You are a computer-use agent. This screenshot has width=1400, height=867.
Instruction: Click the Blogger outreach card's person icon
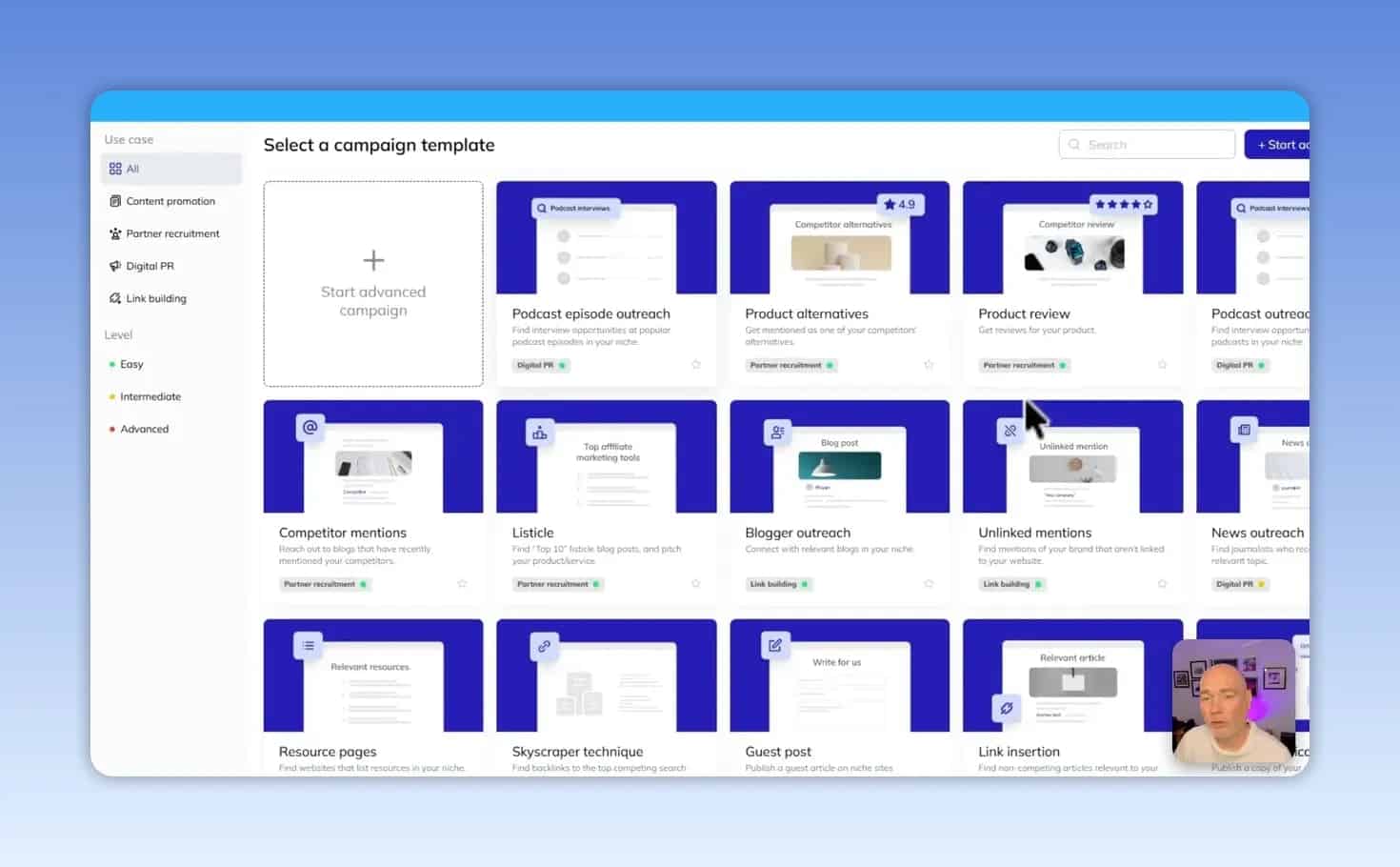tap(777, 433)
